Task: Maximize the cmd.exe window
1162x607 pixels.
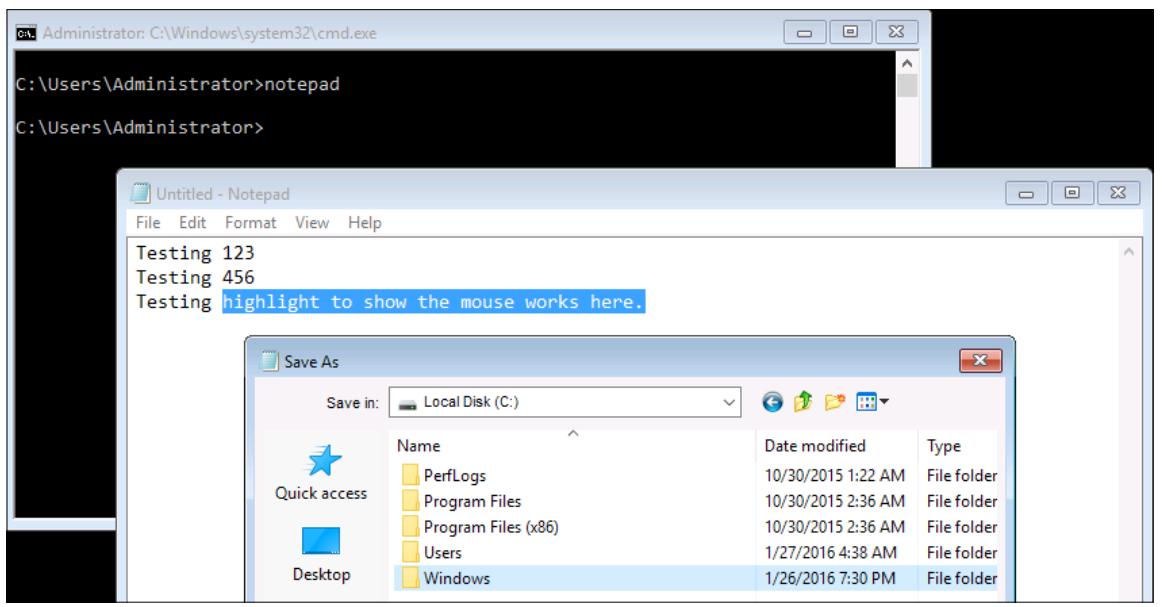Action: [x=850, y=31]
